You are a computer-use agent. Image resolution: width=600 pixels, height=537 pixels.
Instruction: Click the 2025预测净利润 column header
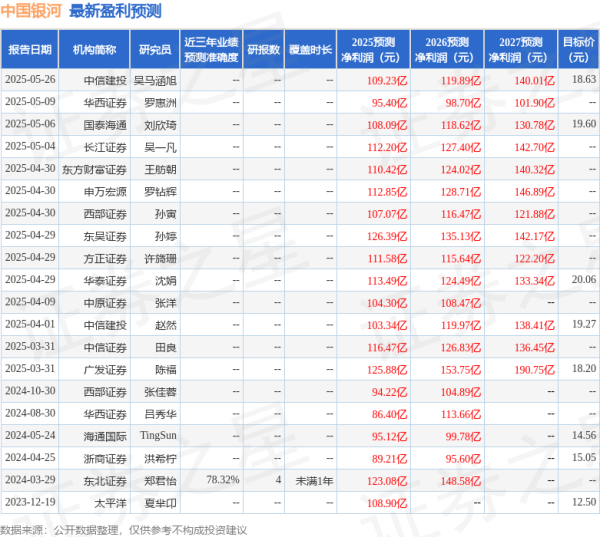[x=371, y=48]
